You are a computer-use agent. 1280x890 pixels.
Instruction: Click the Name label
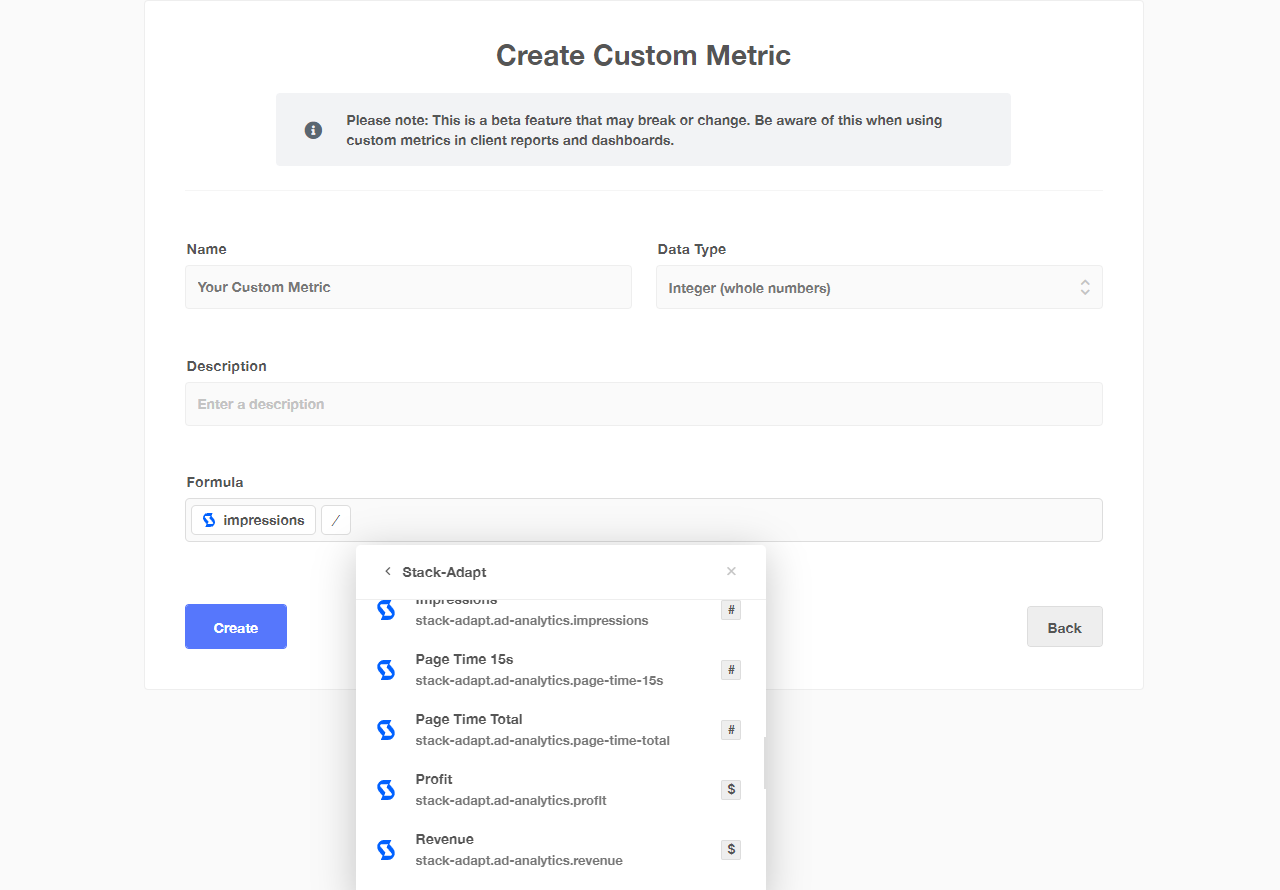(x=207, y=249)
